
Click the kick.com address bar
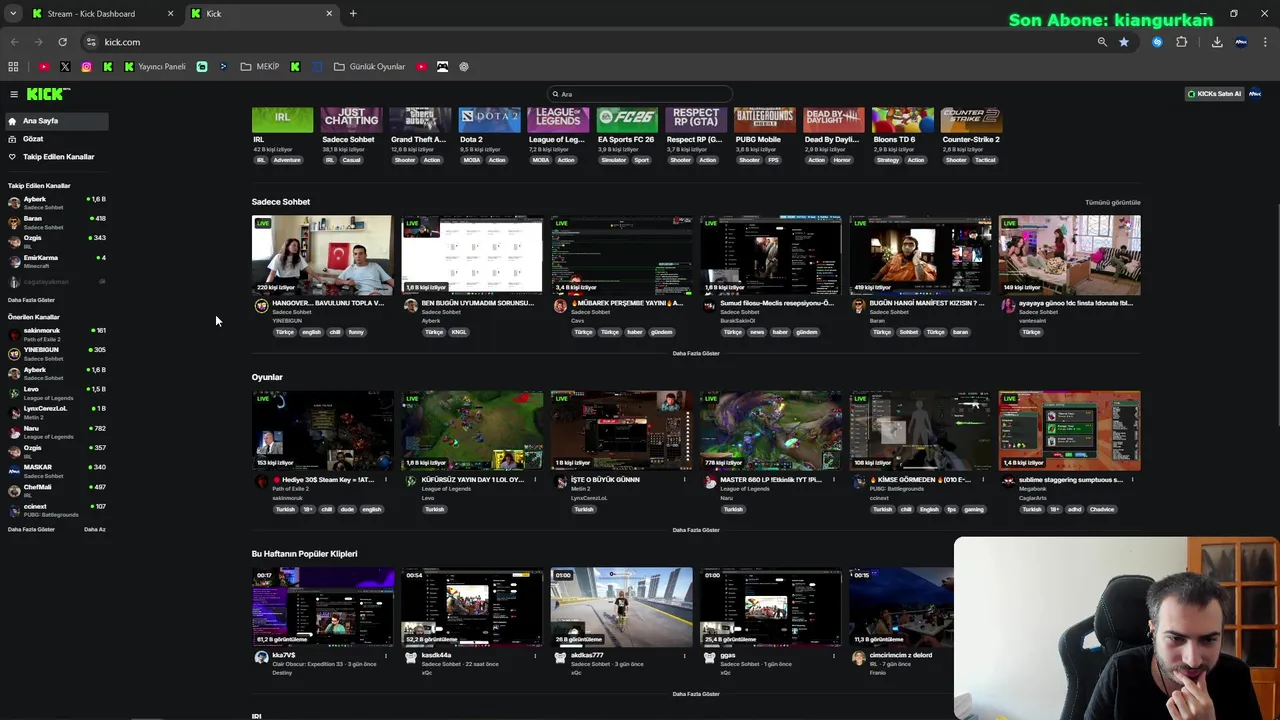tap(590, 42)
